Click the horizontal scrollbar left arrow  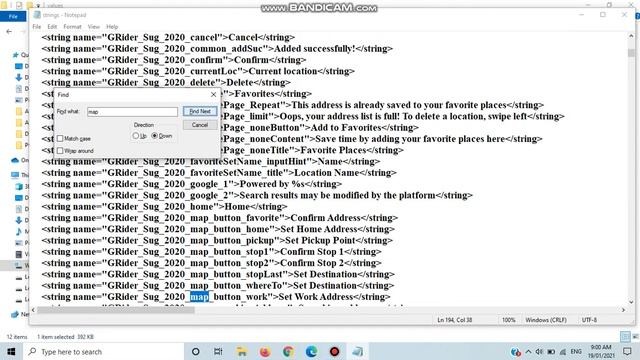point(33,310)
